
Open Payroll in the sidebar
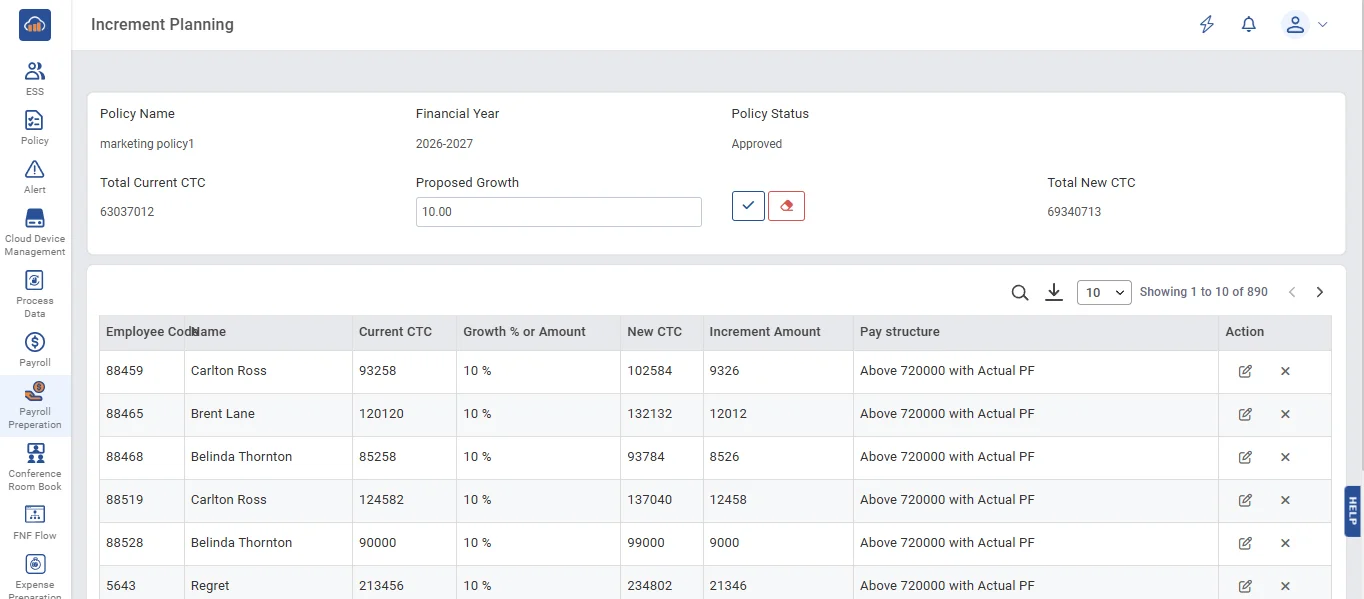(35, 349)
